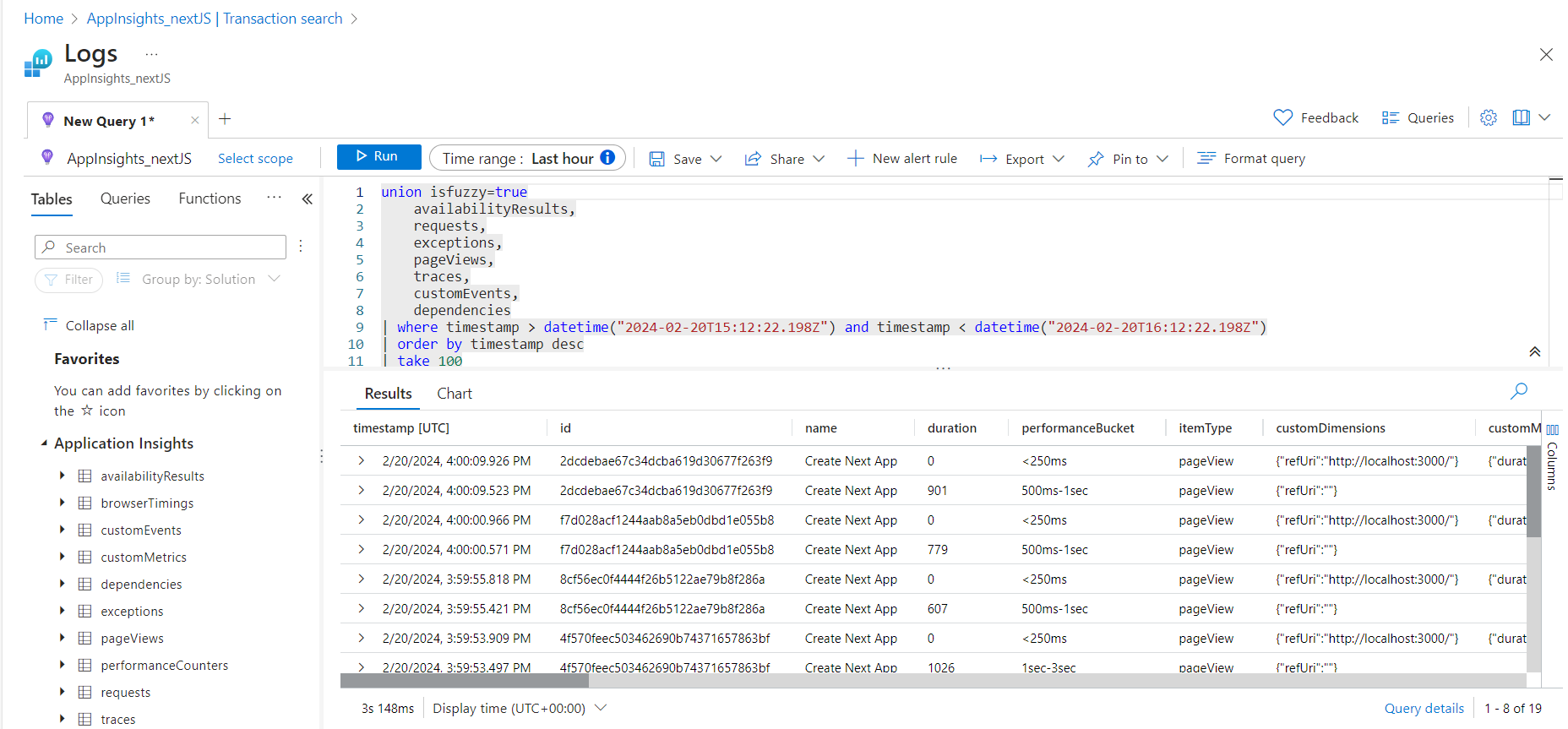Close the Logs blade

click(x=1546, y=54)
